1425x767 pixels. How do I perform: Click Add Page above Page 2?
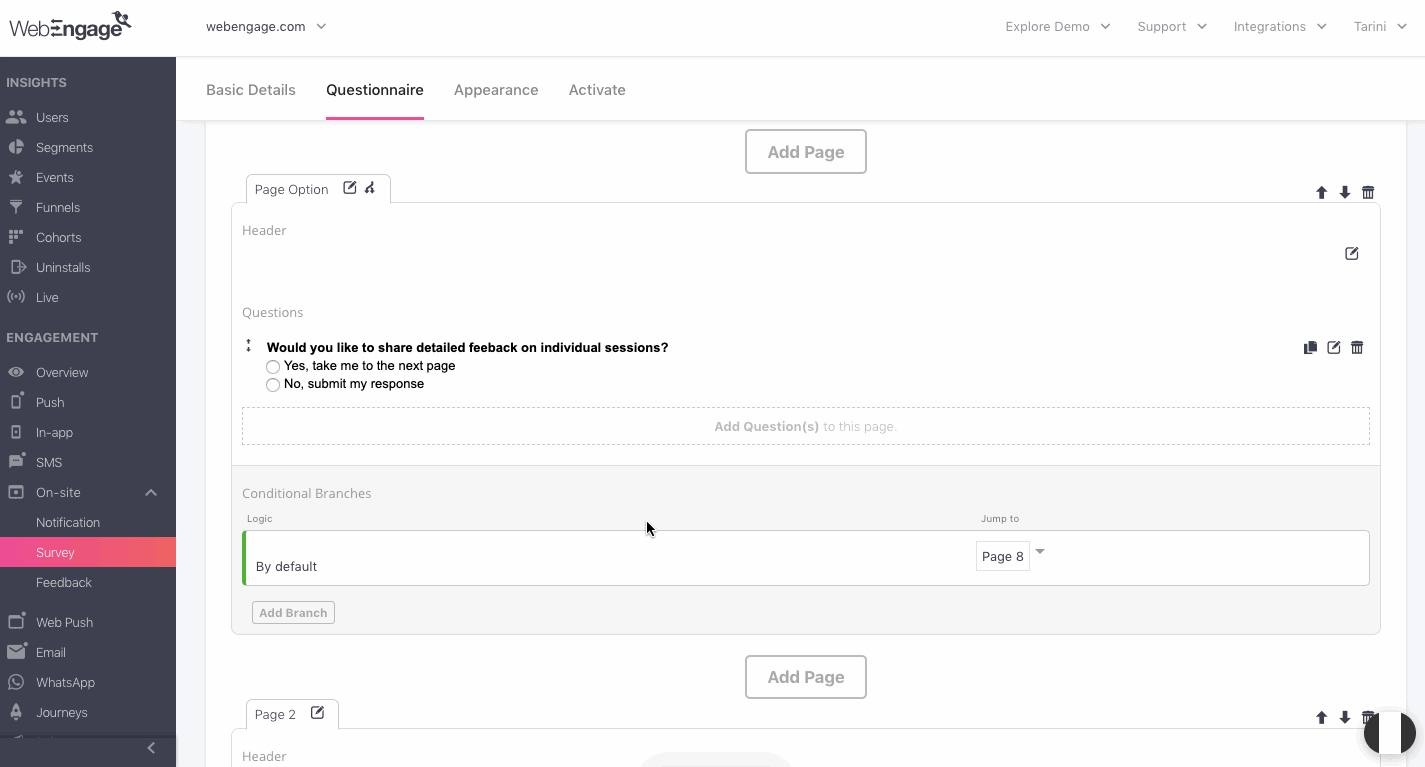point(806,677)
